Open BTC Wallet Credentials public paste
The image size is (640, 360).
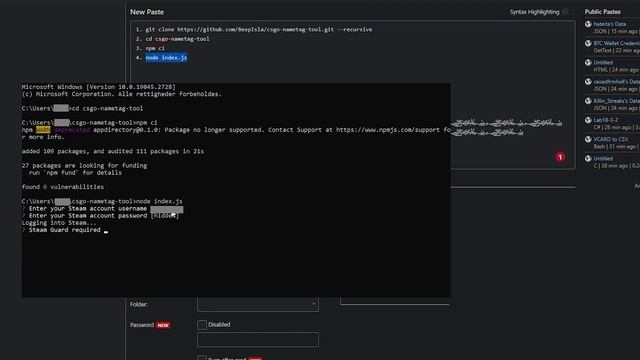[x=616, y=43]
